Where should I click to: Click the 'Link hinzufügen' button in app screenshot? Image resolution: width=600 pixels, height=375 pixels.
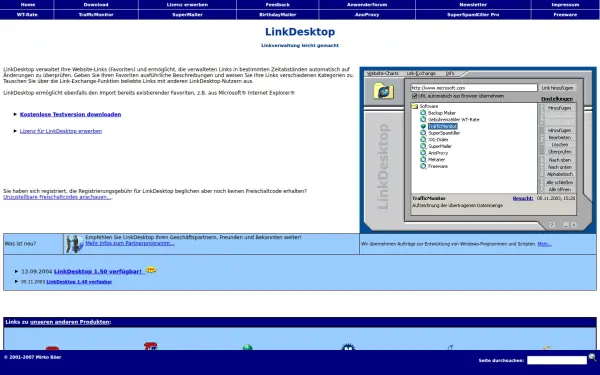point(557,88)
